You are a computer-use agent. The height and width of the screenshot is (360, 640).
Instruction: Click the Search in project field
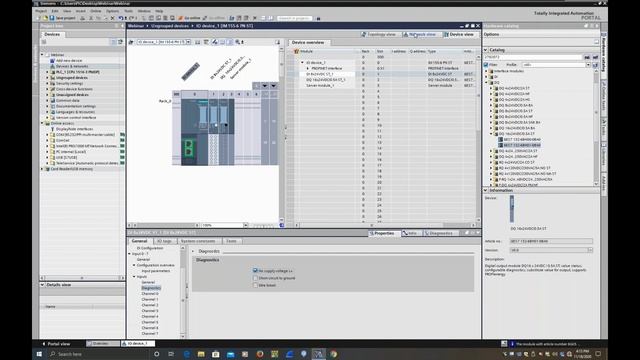[295, 18]
